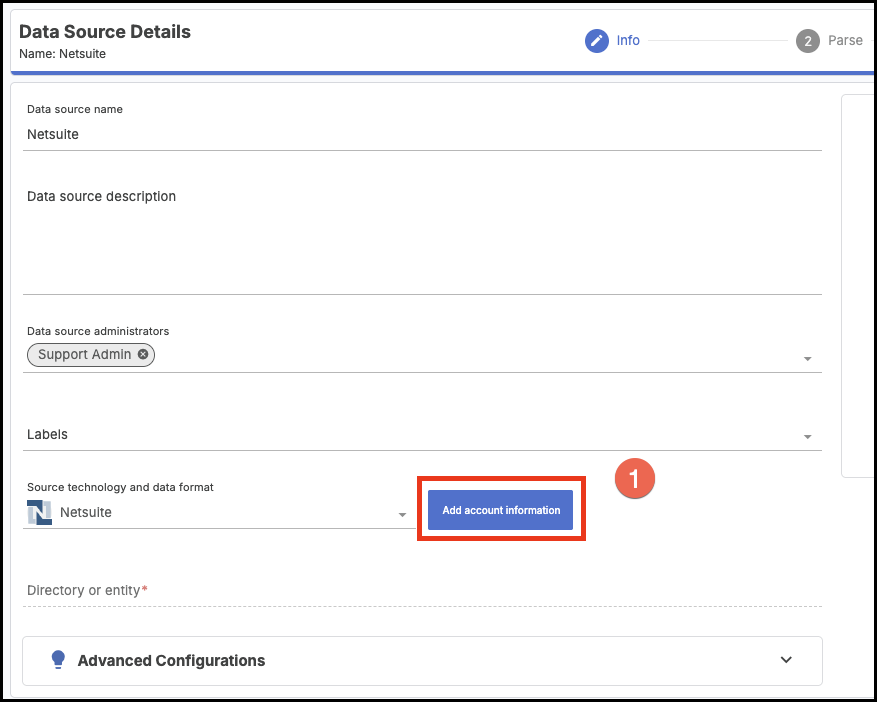Focus the Directory or entity field
877x702 pixels.
[420, 591]
